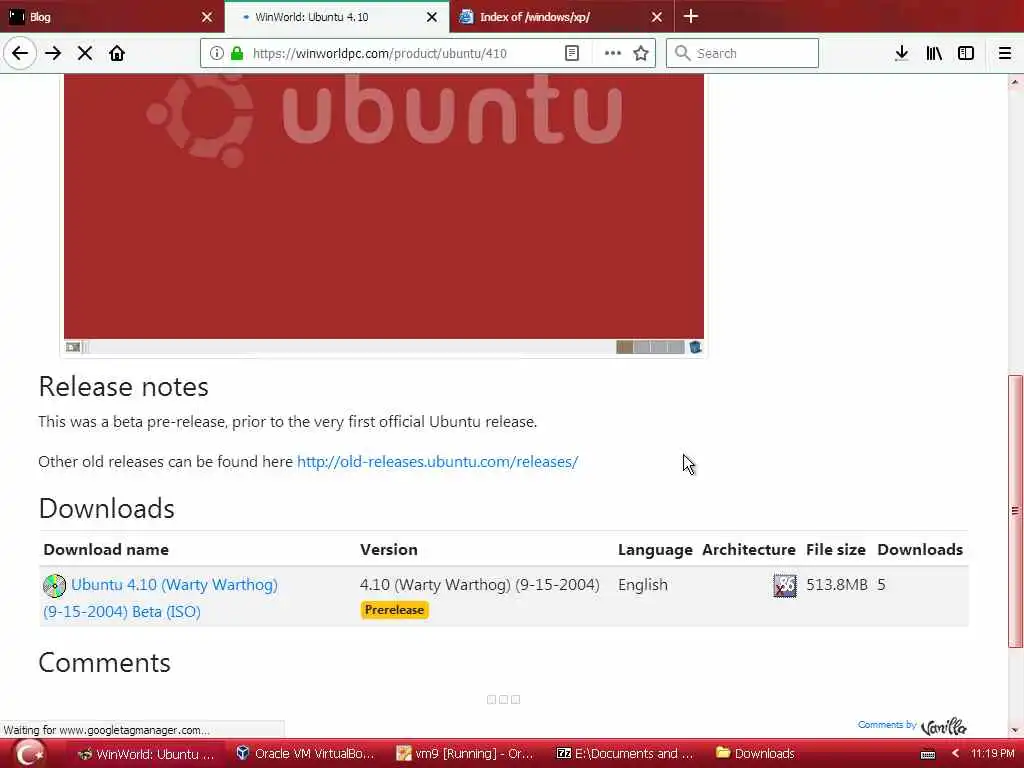
Task: Open the Library menu
Action: [x=934, y=53]
